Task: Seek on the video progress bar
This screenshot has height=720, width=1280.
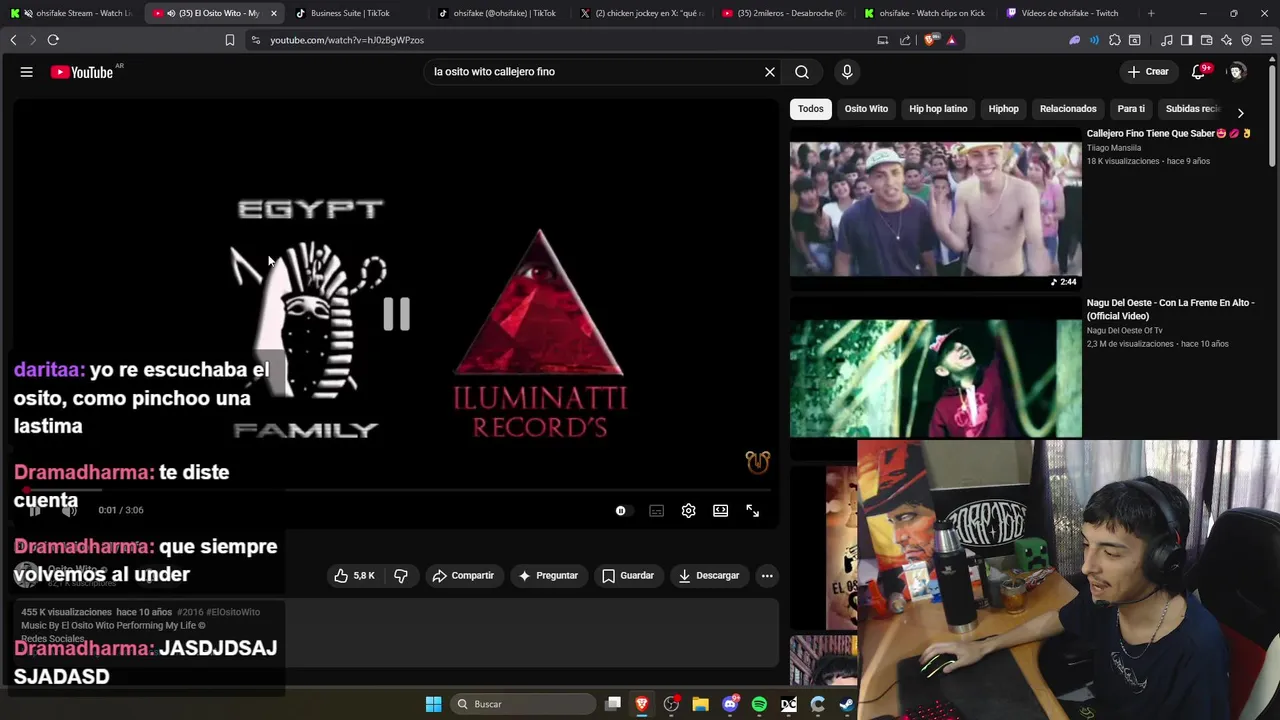Action: click(395, 490)
